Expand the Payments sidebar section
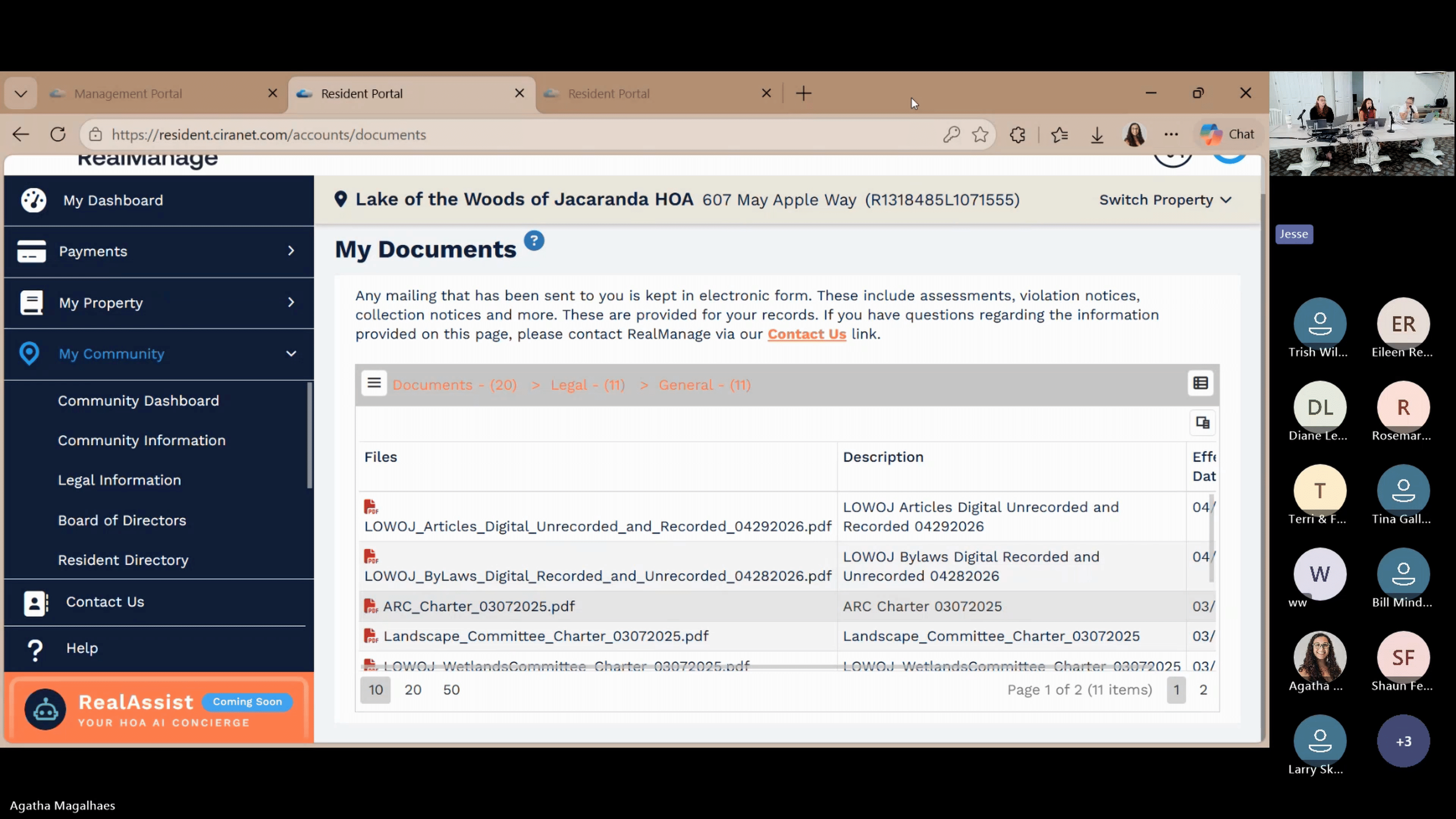Screen dimensions: 1456x819 (158, 251)
